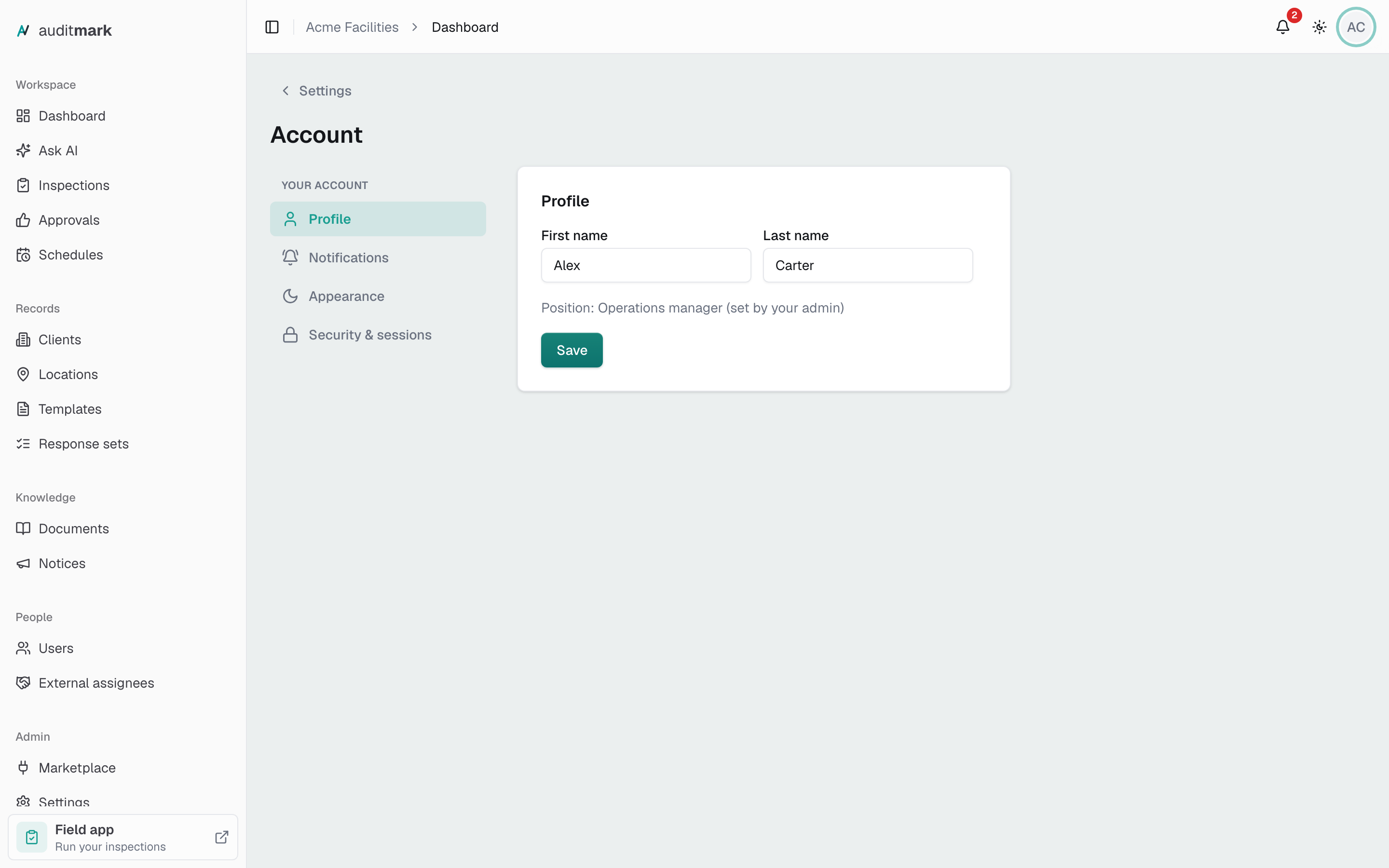Click the Dashboard grid icon

pyautogui.click(x=23, y=116)
